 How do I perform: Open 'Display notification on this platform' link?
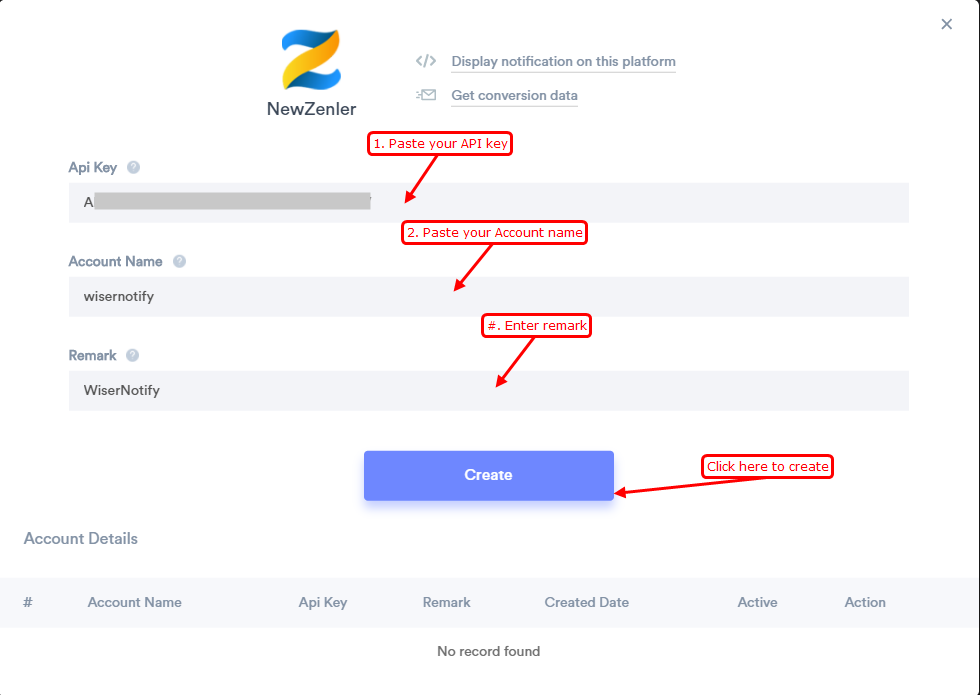tap(564, 61)
